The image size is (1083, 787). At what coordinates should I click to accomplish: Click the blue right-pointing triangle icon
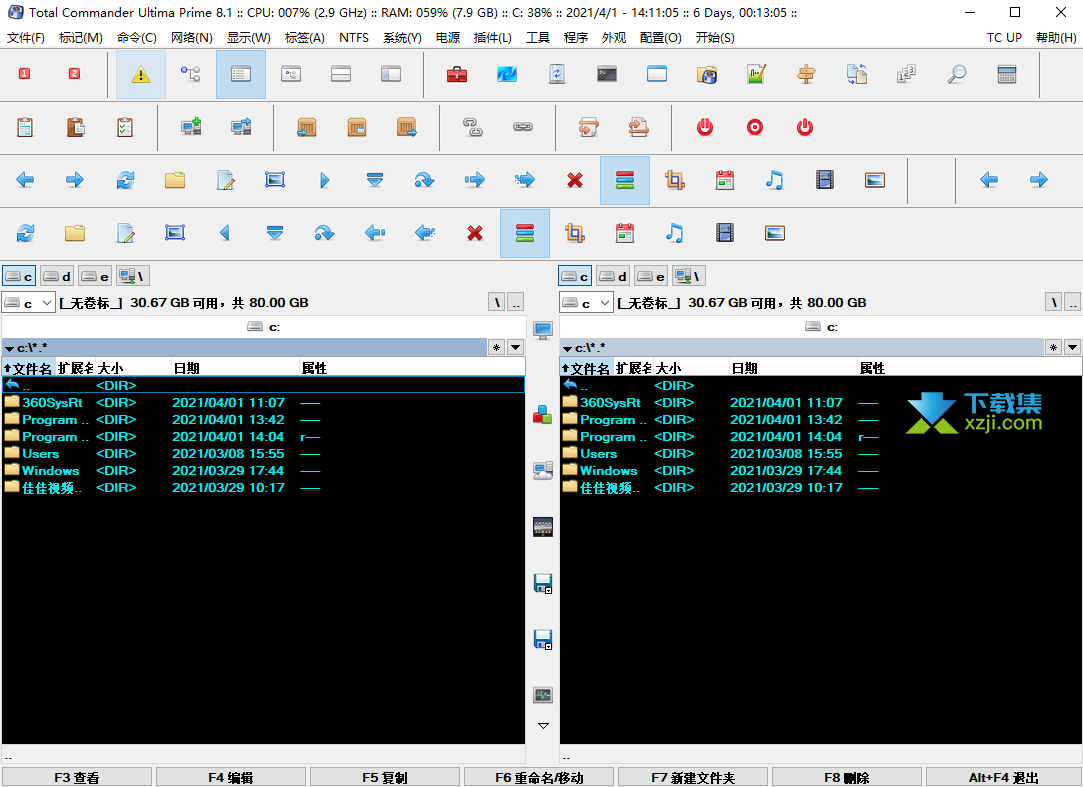325,180
